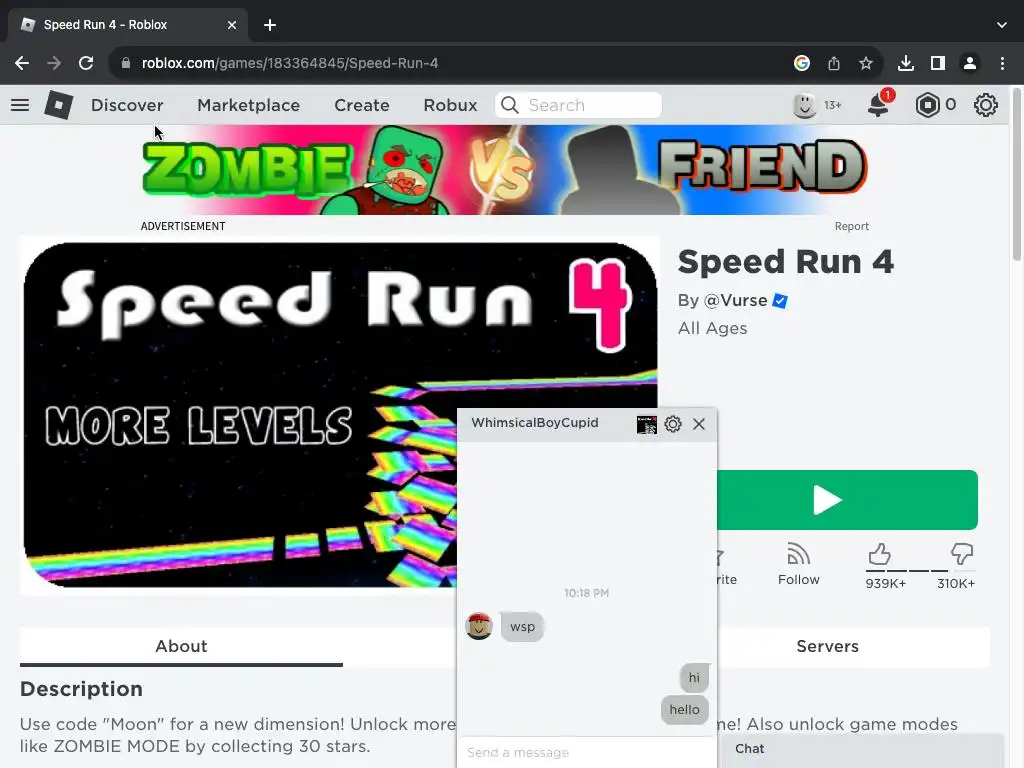
Task: Reload the page
Action: 86,63
